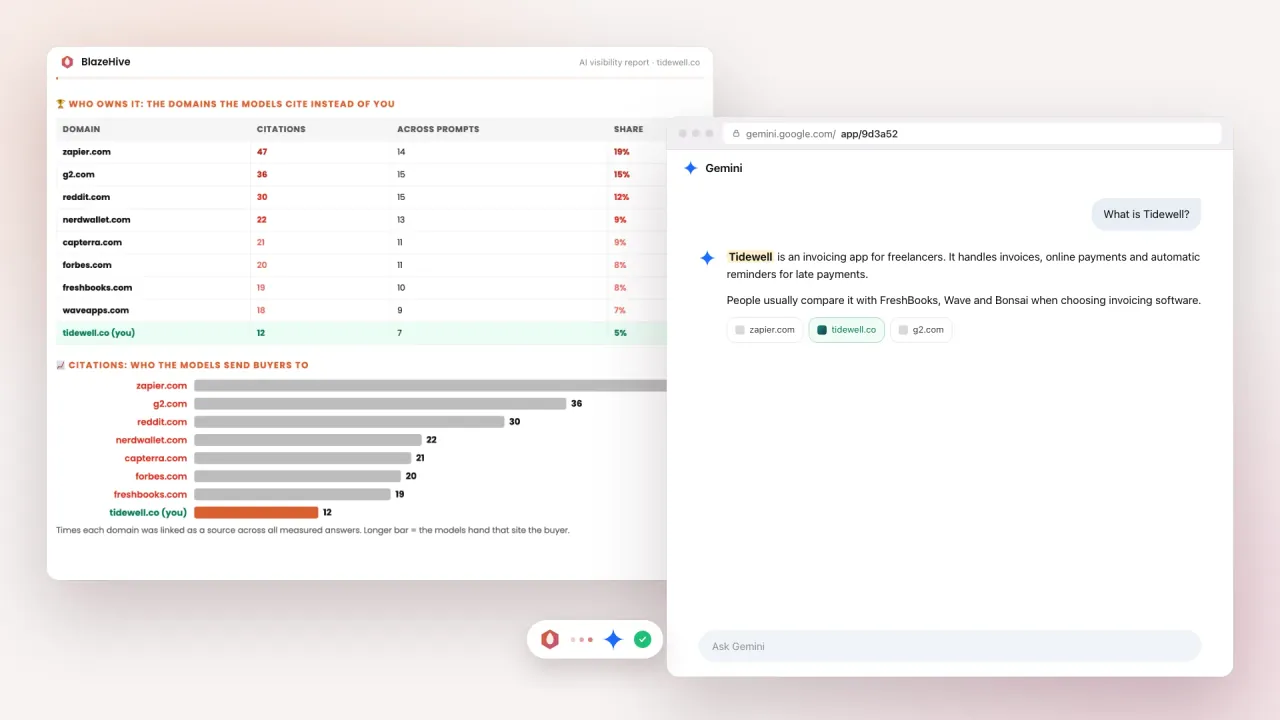Click the BlazeHive brand name text
Viewport: 1280px width, 720px height.
(106, 62)
